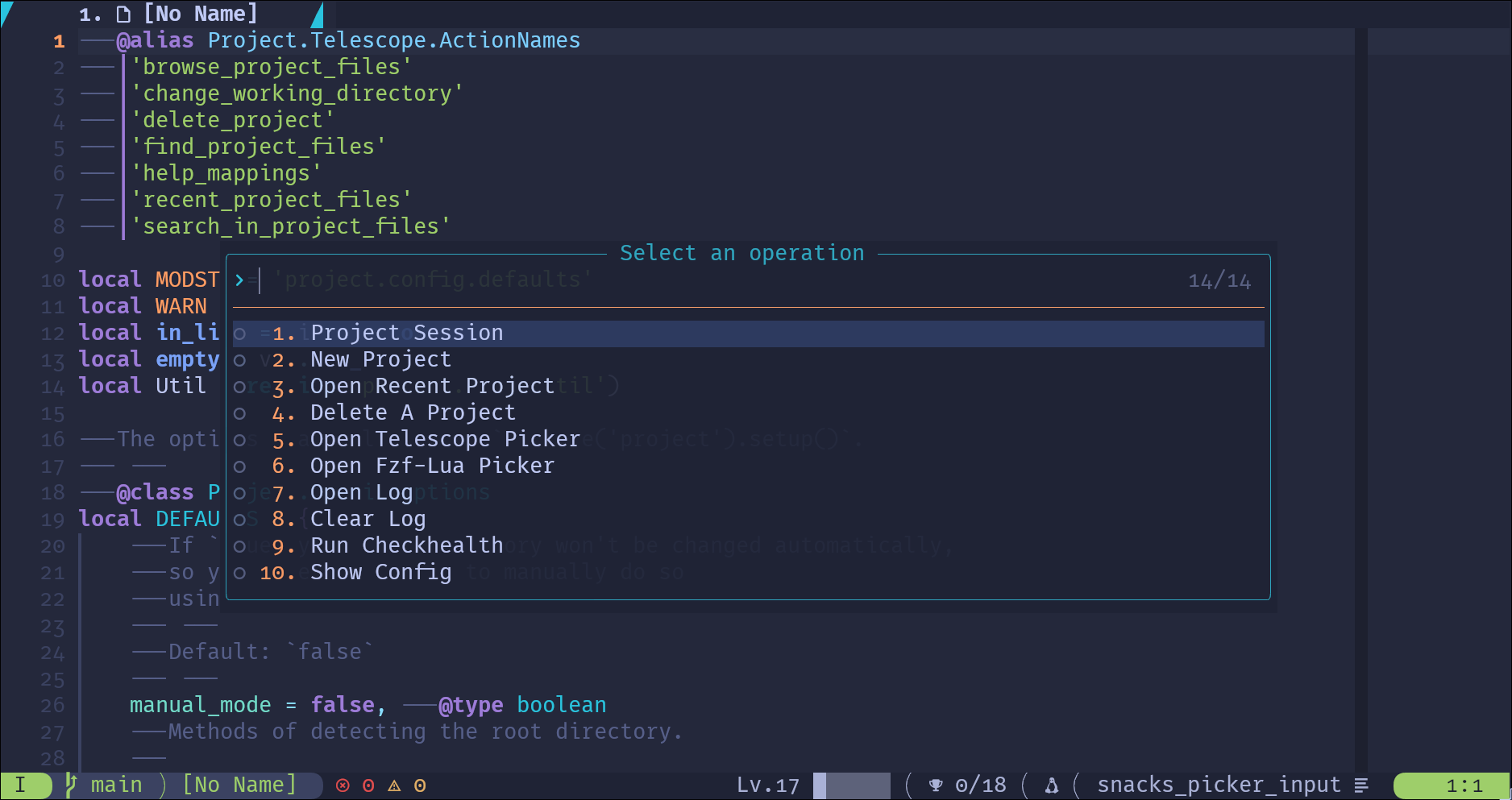This screenshot has height=800, width=1512.
Task: Click the red error diagnostic icon
Action: pos(342,785)
